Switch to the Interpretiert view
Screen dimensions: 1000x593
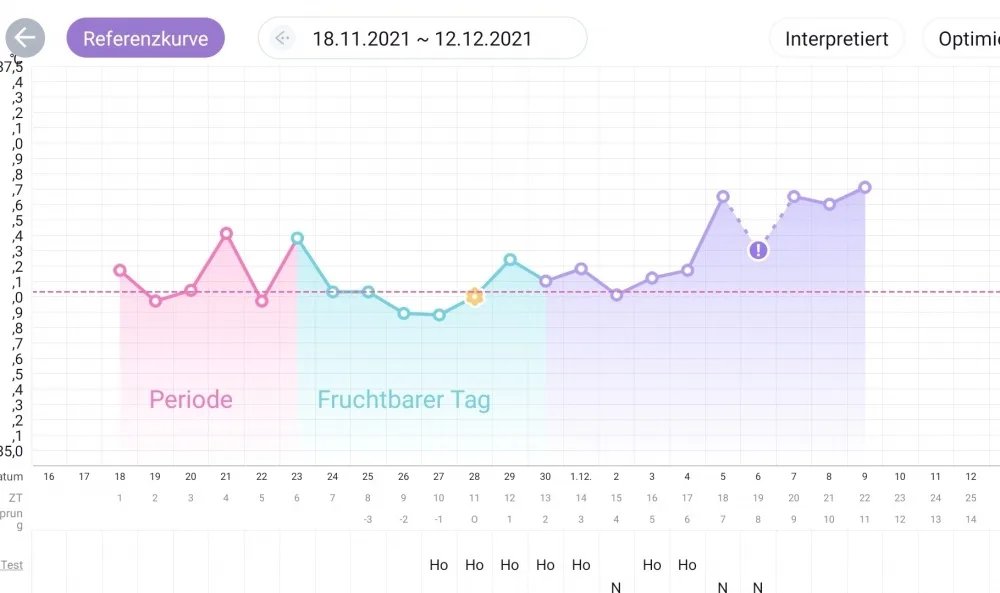click(836, 39)
